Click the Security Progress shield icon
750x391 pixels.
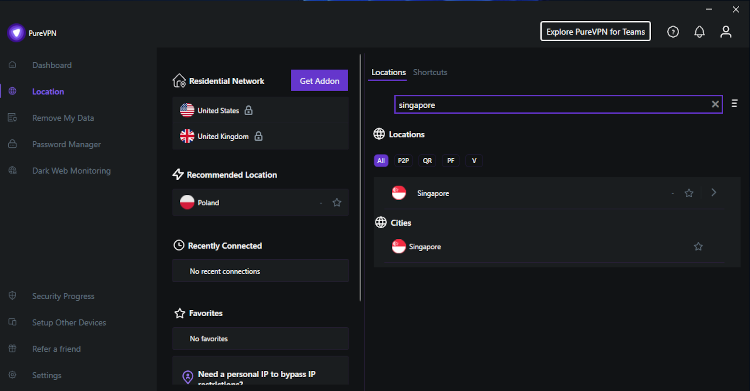(x=12, y=295)
